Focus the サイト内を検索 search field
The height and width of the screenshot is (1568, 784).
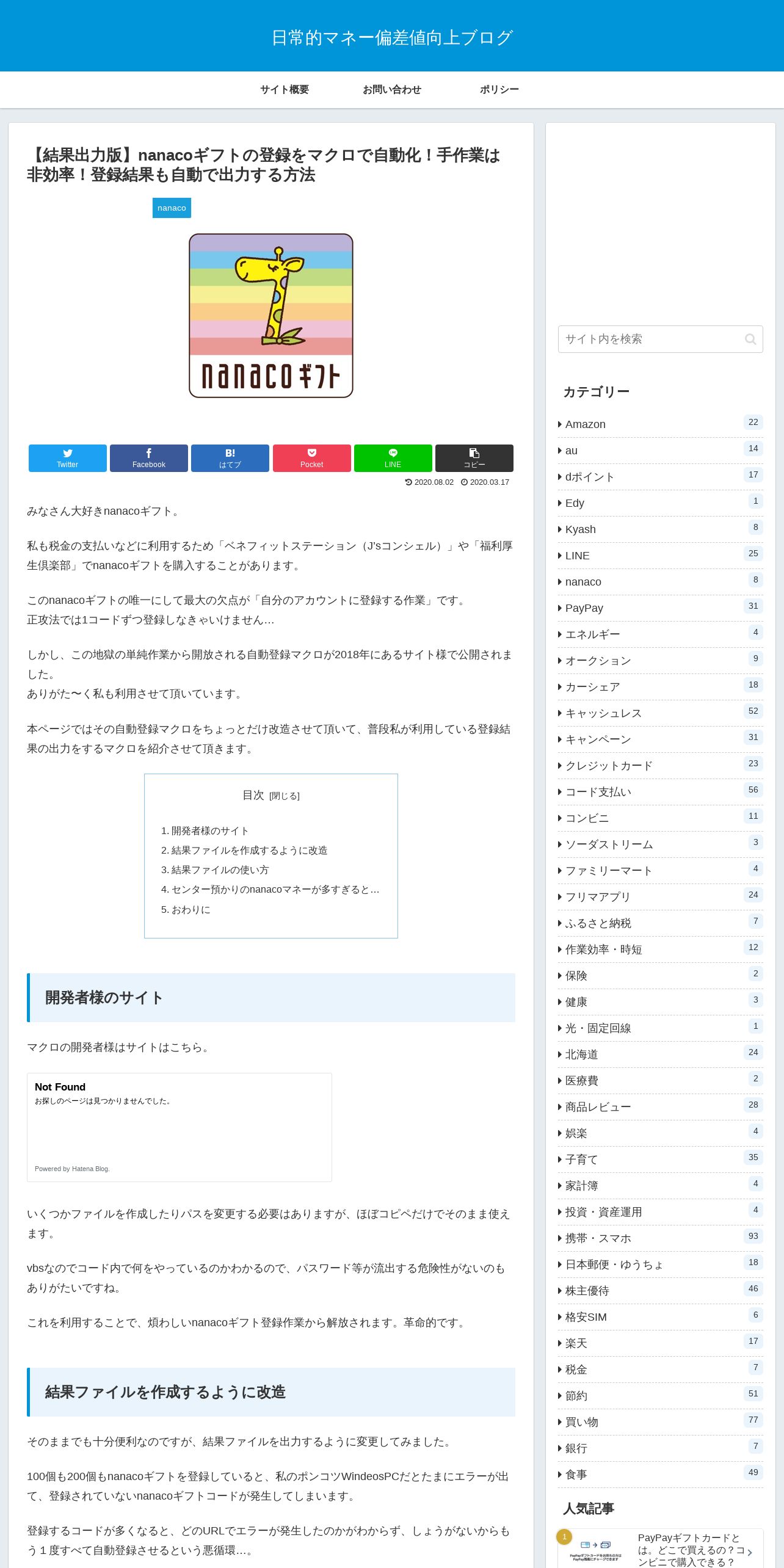click(x=661, y=339)
